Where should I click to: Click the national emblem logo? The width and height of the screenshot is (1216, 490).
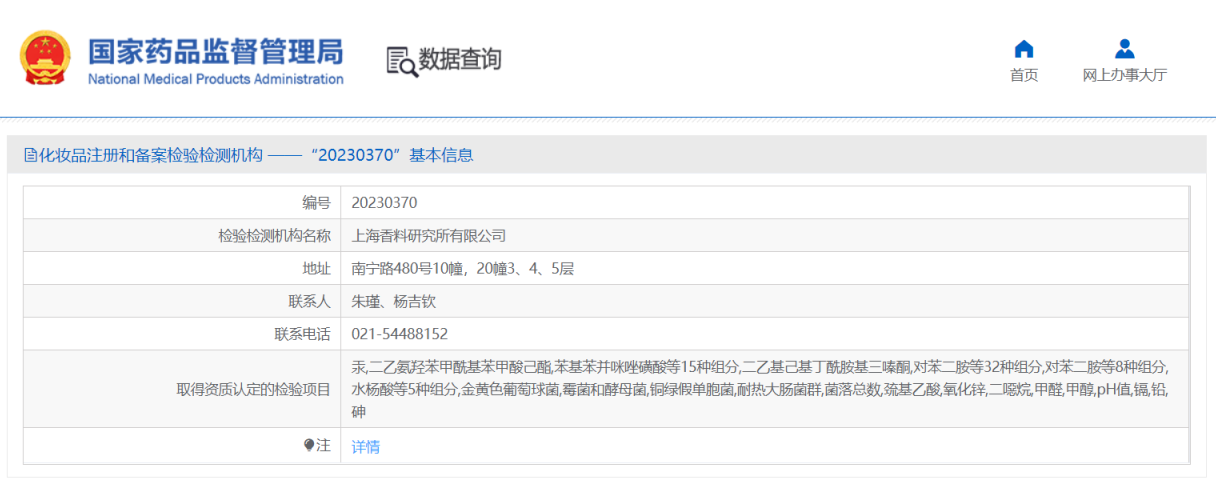[x=46, y=58]
